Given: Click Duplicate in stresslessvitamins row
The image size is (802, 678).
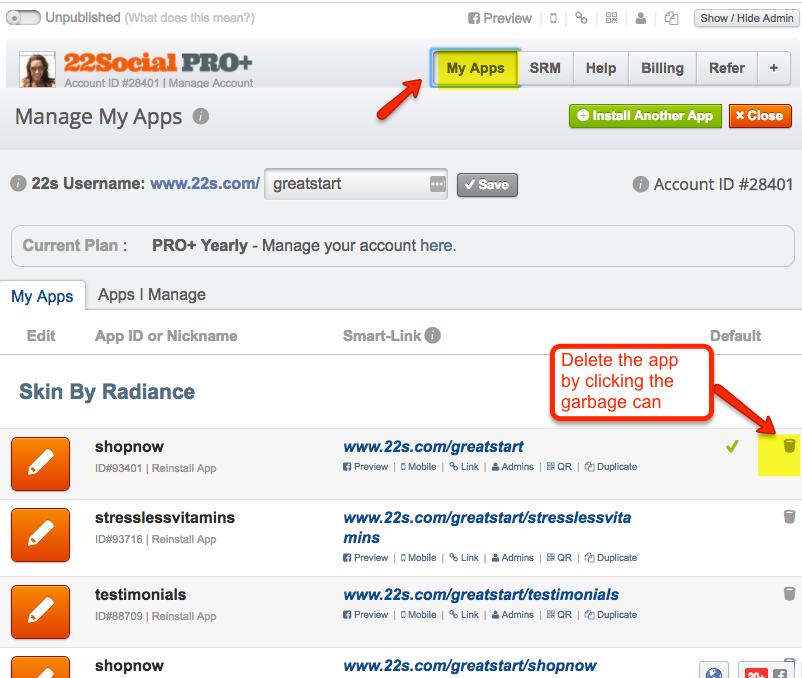Looking at the screenshot, I should click(x=611, y=558).
